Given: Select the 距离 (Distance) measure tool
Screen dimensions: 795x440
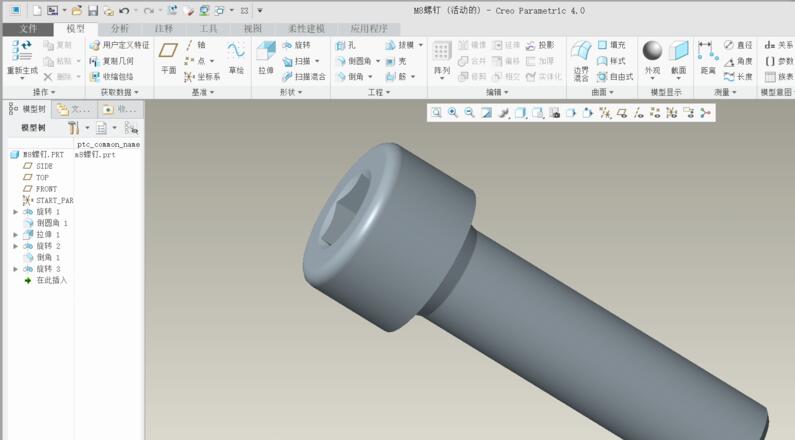Looking at the screenshot, I should 708,58.
